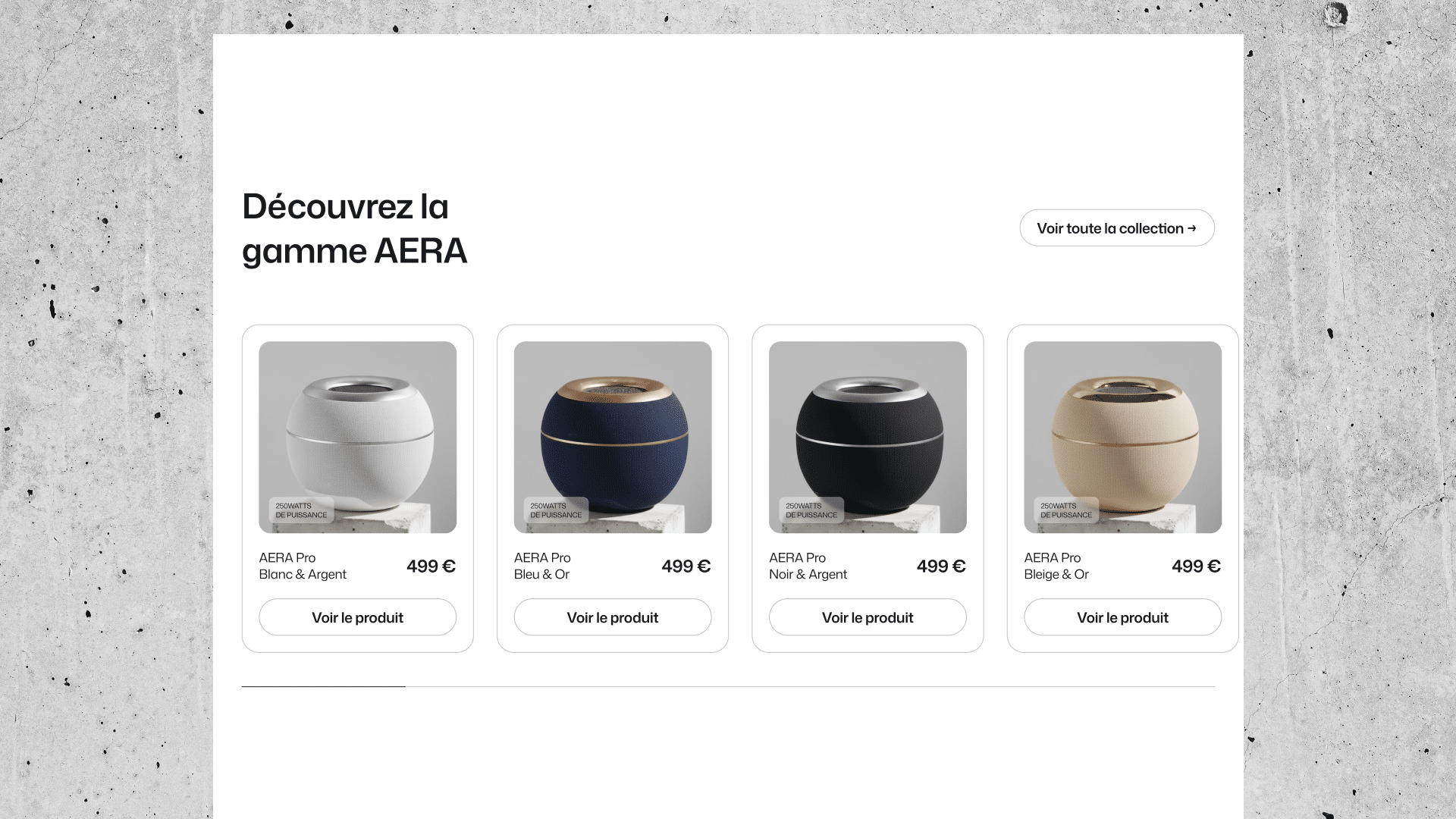
Task: Open the Noir & Argent speaker image
Action: click(x=868, y=437)
